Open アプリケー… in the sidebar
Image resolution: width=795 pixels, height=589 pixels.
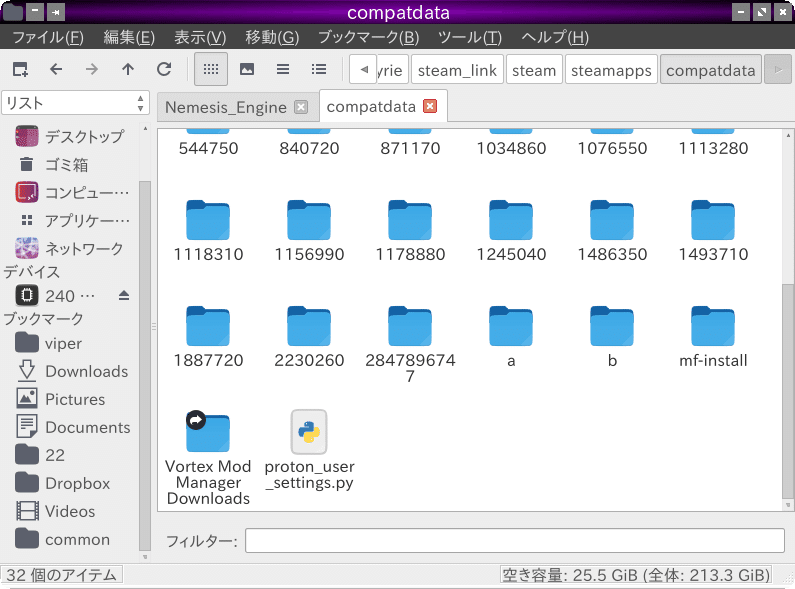coord(70,220)
